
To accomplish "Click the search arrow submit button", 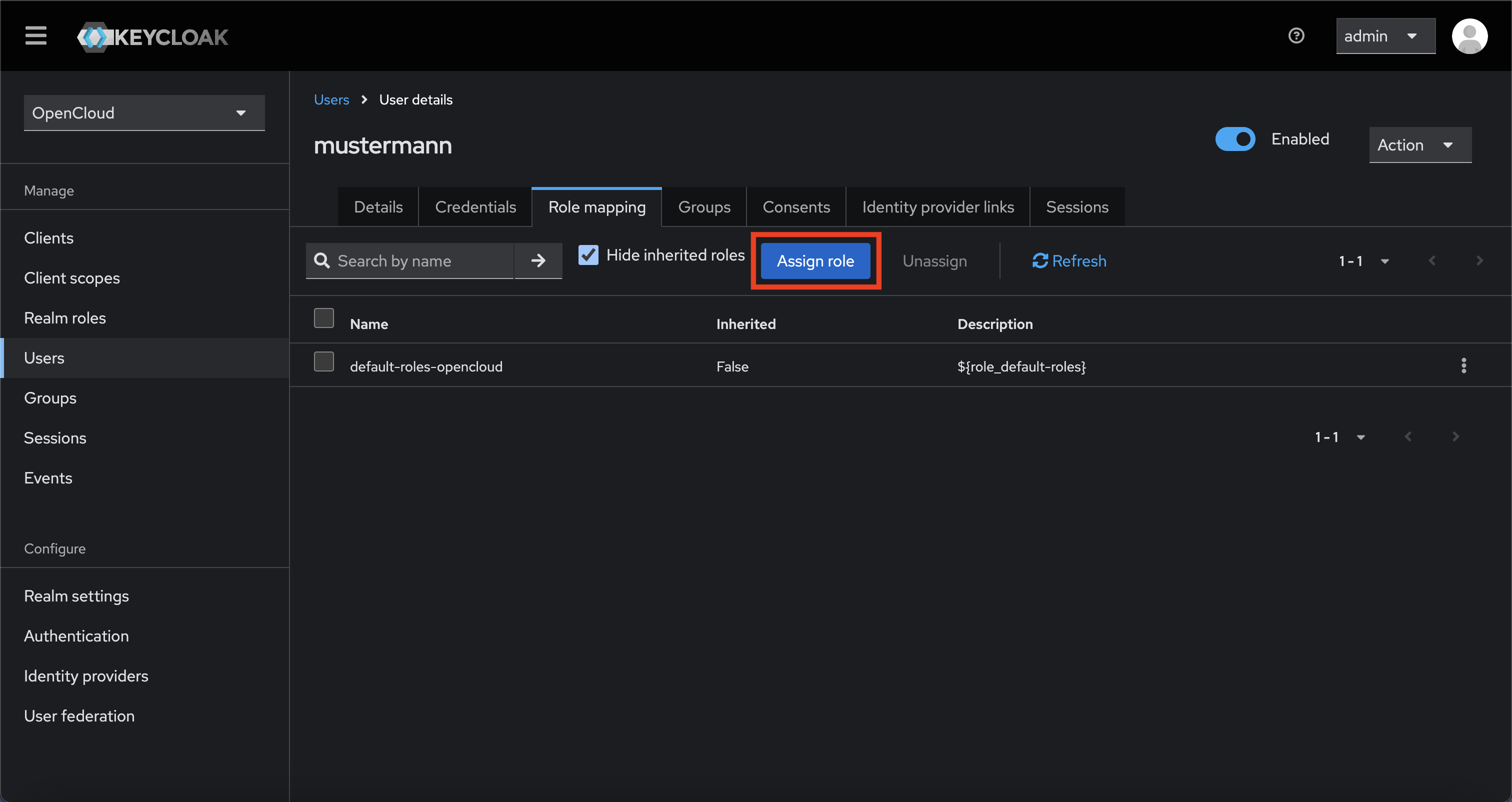I will 538,260.
